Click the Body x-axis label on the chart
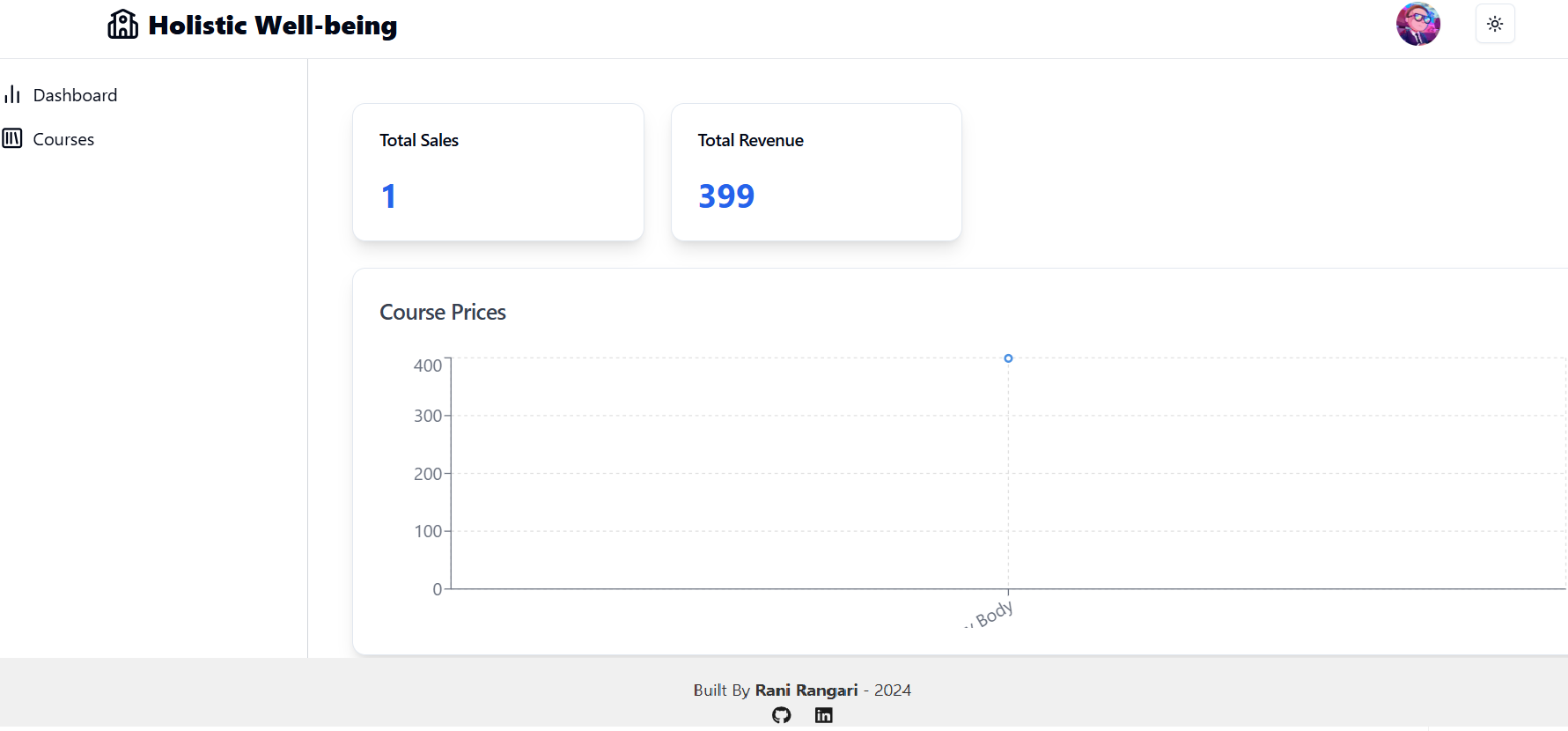The width and height of the screenshot is (1568, 731). (x=994, y=614)
